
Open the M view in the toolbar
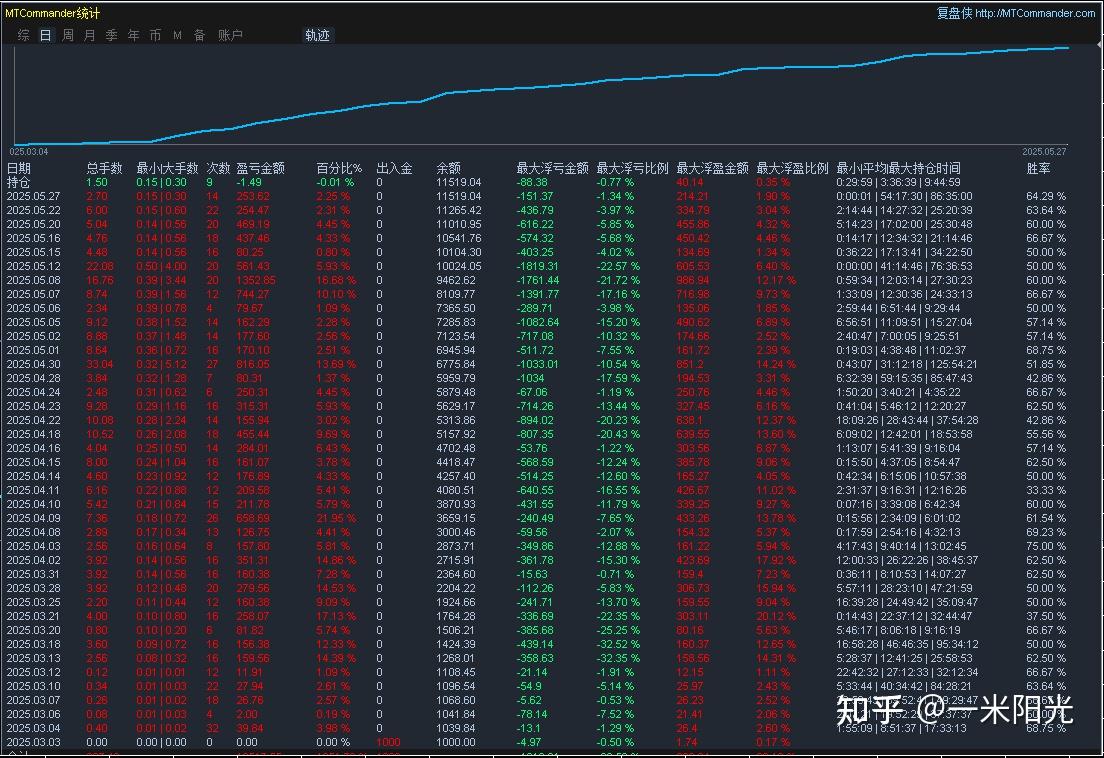click(x=177, y=34)
